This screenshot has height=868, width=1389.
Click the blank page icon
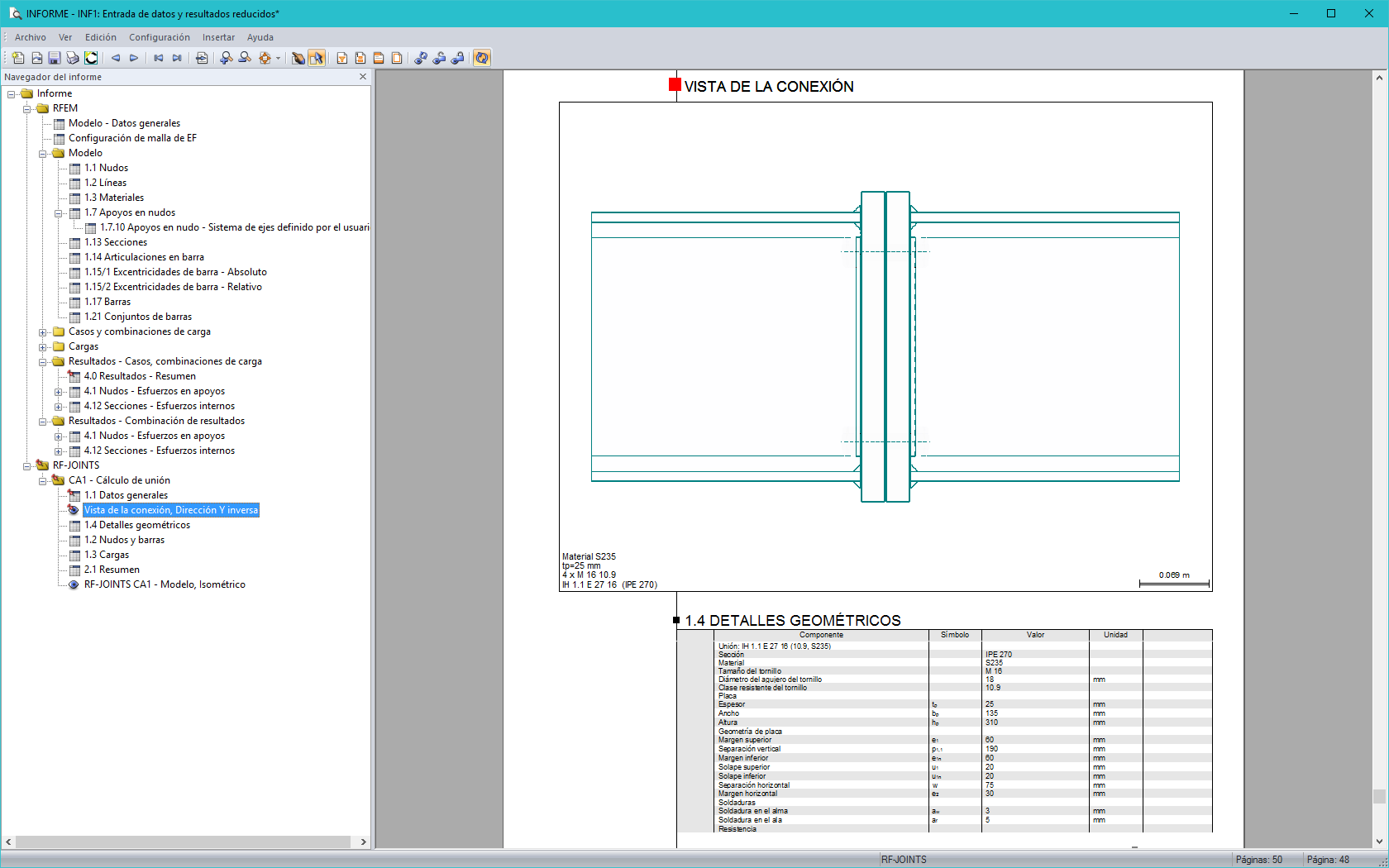click(397, 58)
